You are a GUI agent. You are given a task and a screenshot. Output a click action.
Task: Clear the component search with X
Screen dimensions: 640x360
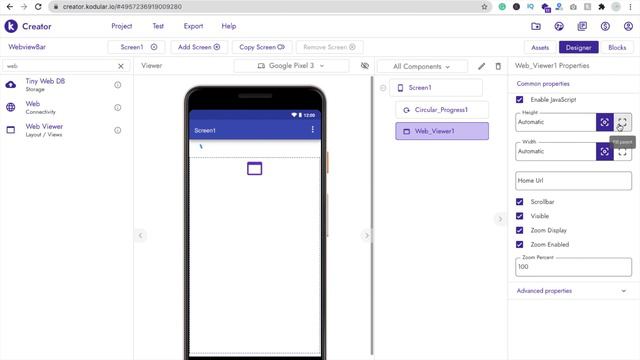tap(121, 66)
